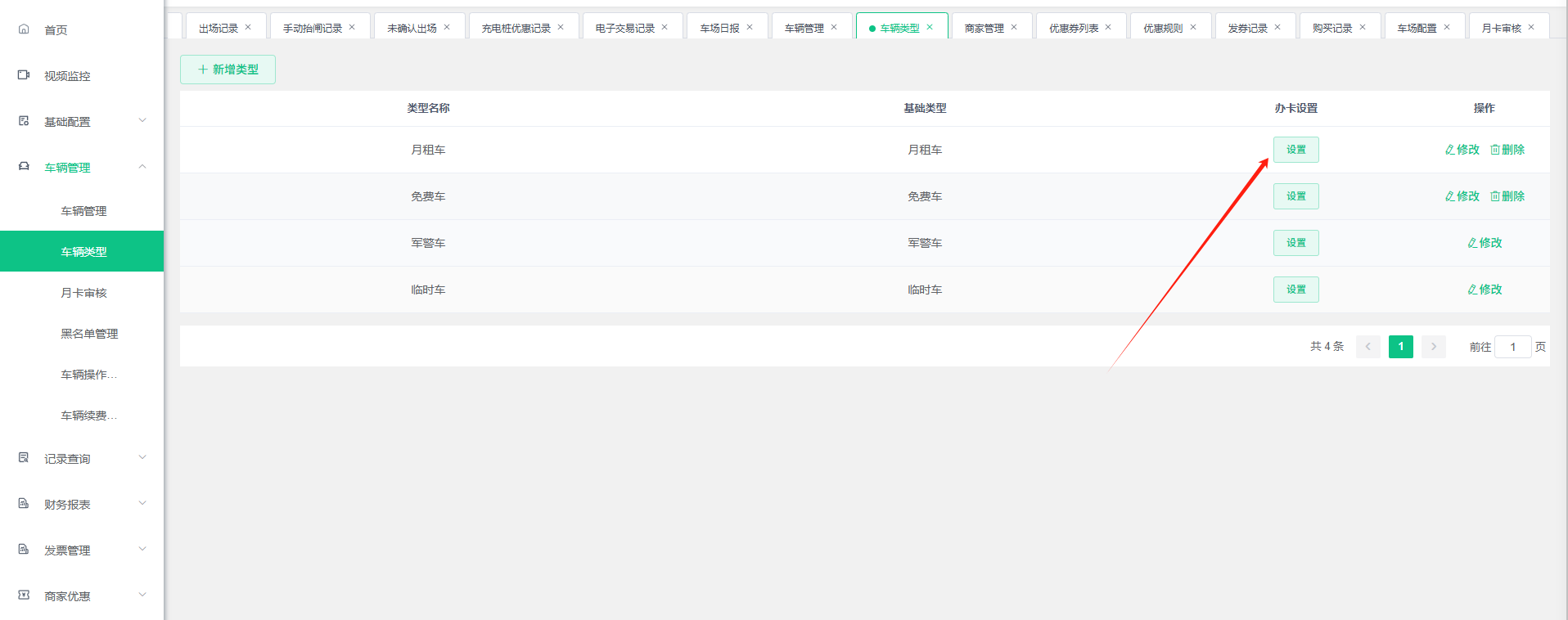Close the 优惠券列表 tab
This screenshot has height=620, width=1568.
[x=1108, y=27]
